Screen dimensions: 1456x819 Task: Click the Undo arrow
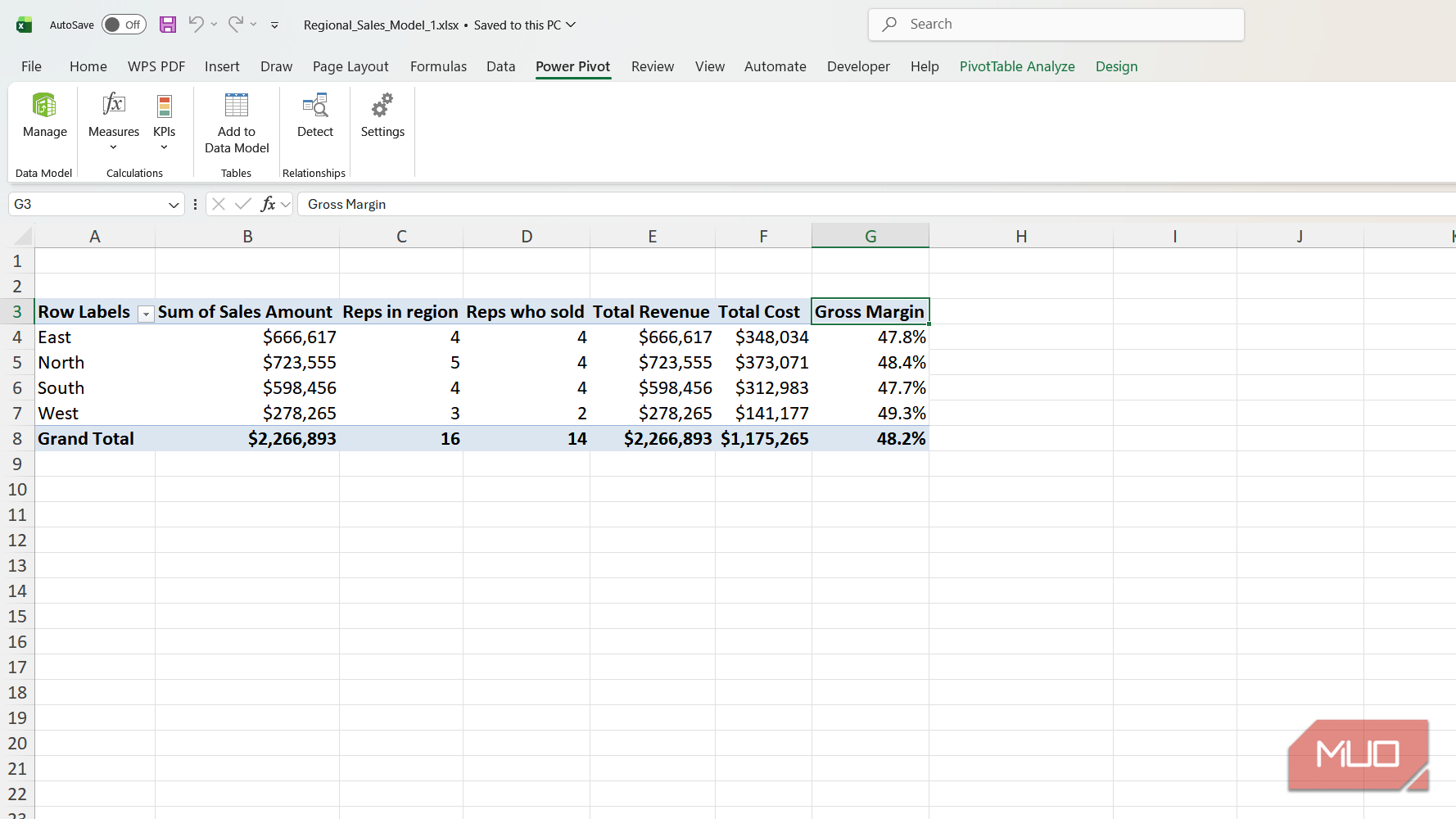pos(196,24)
